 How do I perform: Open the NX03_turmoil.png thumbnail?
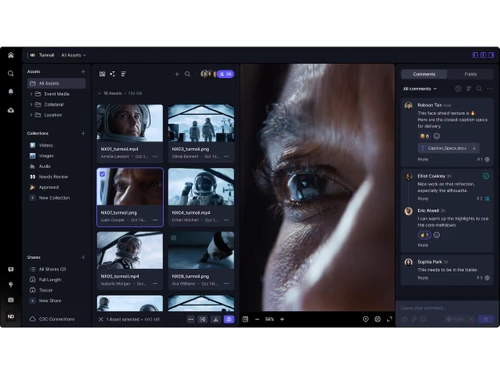coord(201,123)
